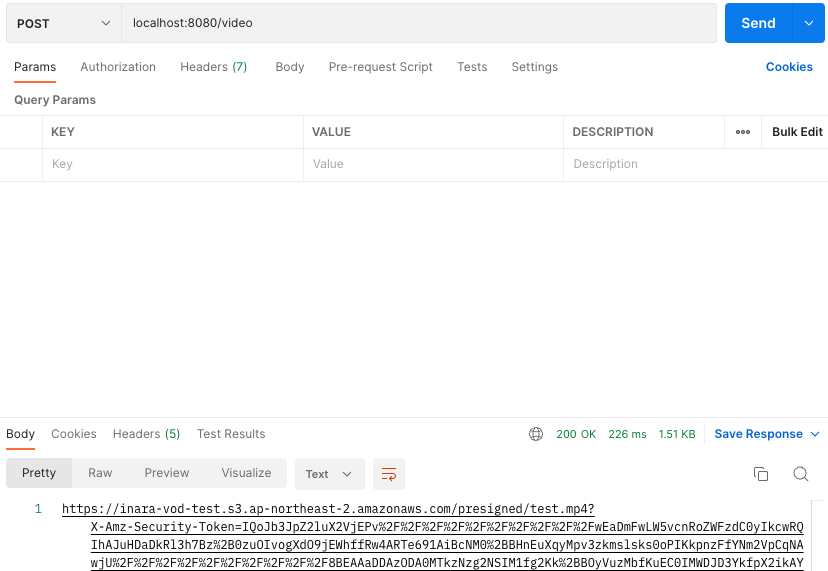Switch to the request Body tab
The height and width of the screenshot is (571, 828).
coord(290,67)
